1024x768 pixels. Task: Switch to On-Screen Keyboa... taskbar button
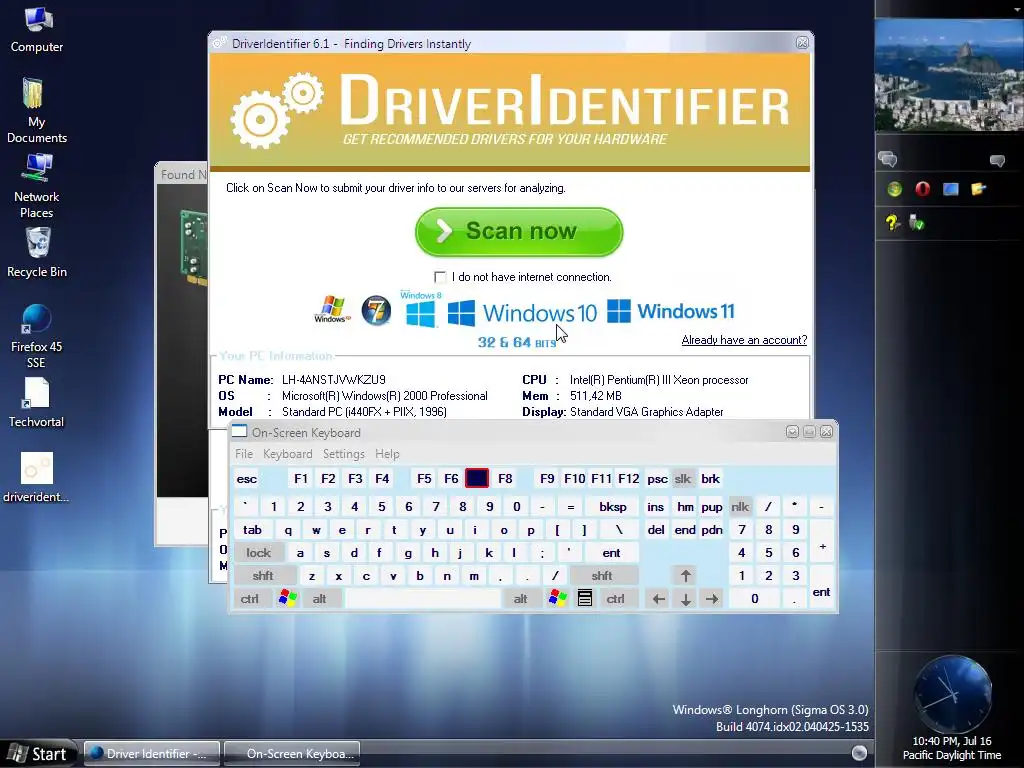coord(292,754)
